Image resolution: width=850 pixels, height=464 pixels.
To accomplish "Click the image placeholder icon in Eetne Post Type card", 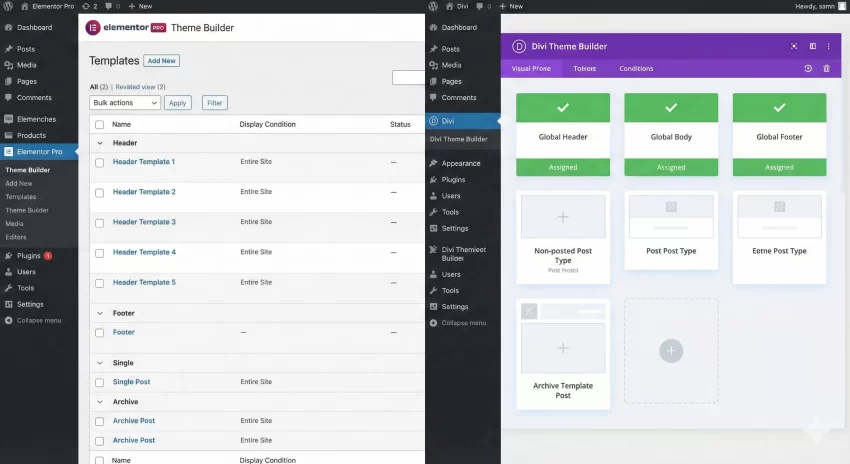I will pyautogui.click(x=780, y=207).
